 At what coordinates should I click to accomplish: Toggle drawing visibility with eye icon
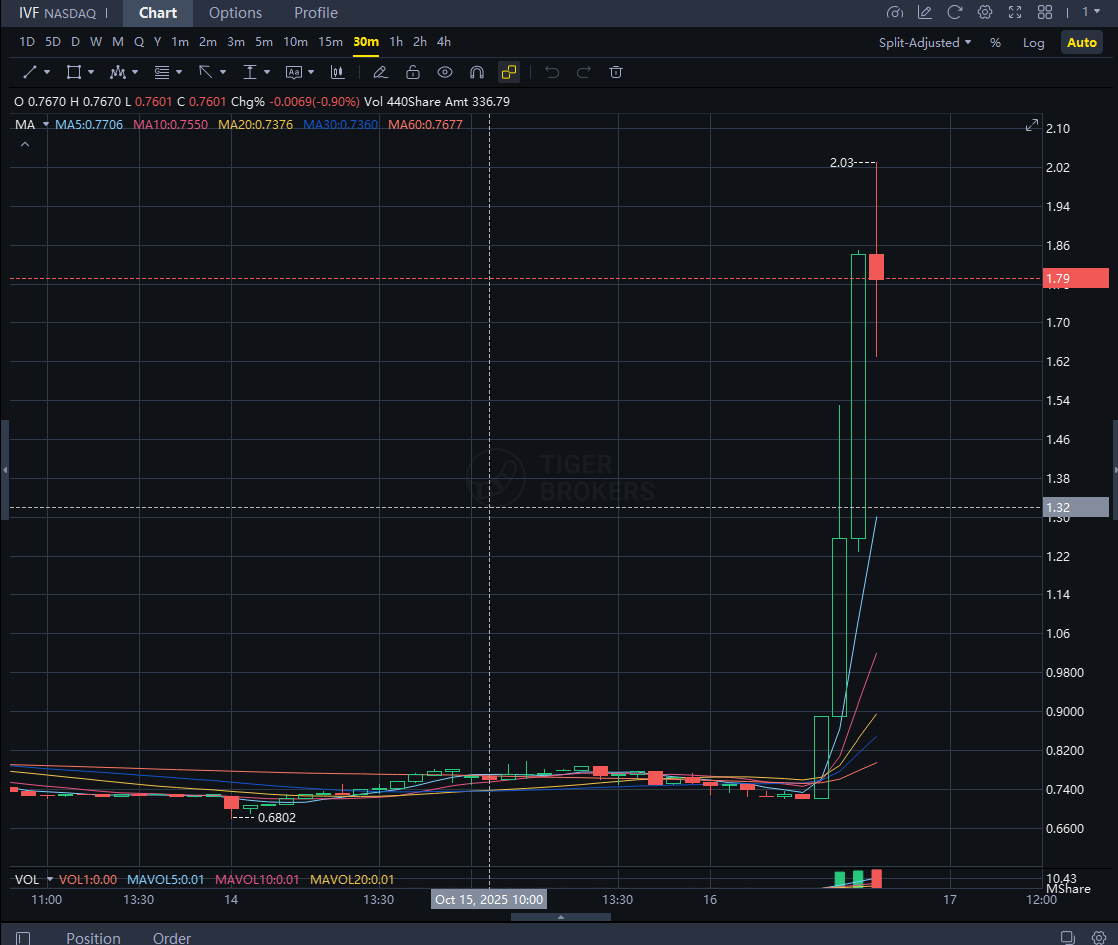tap(444, 72)
